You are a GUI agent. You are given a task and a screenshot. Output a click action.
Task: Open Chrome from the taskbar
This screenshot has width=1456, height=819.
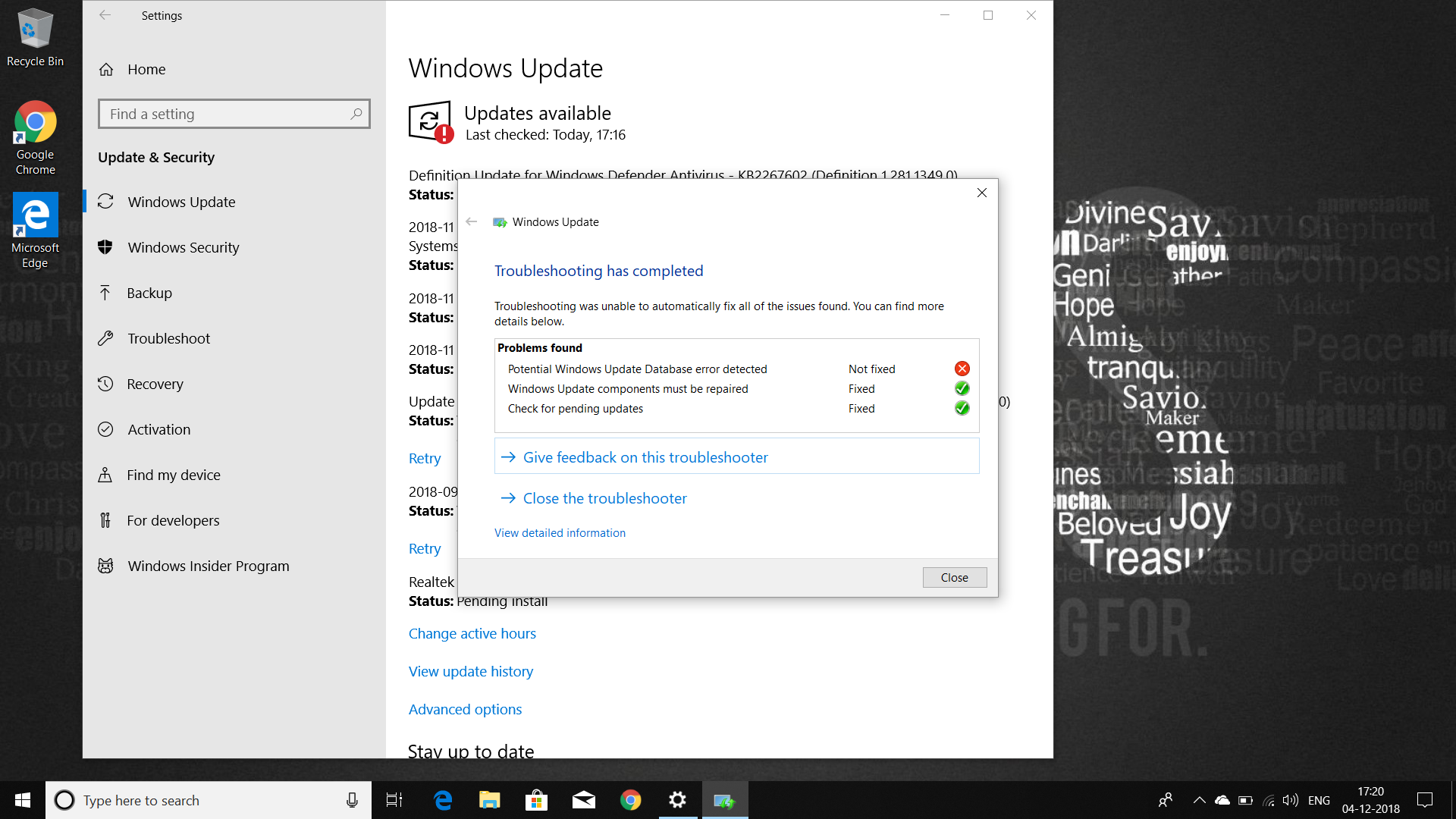point(631,800)
